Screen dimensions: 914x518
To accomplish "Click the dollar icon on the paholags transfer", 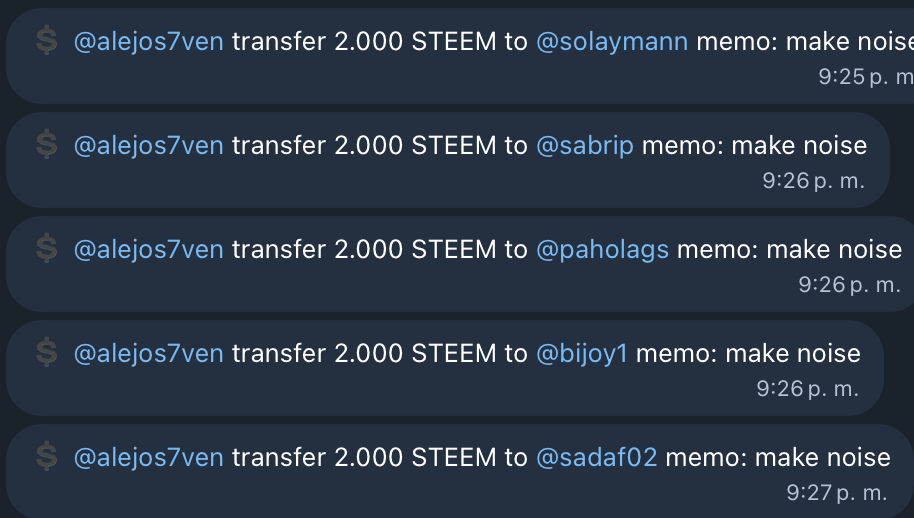I will [47, 249].
